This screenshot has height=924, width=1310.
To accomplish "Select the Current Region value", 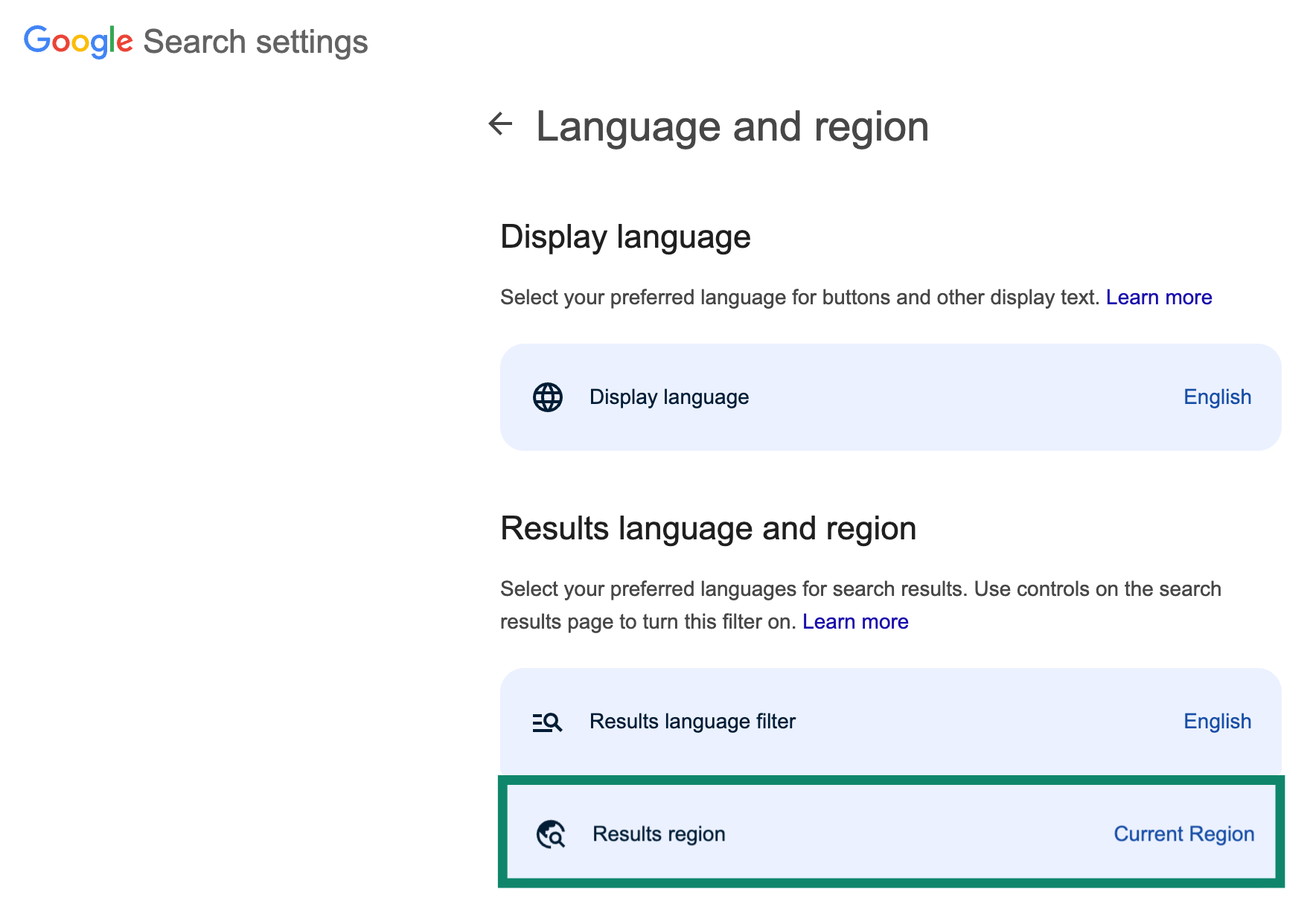I will (1184, 834).
